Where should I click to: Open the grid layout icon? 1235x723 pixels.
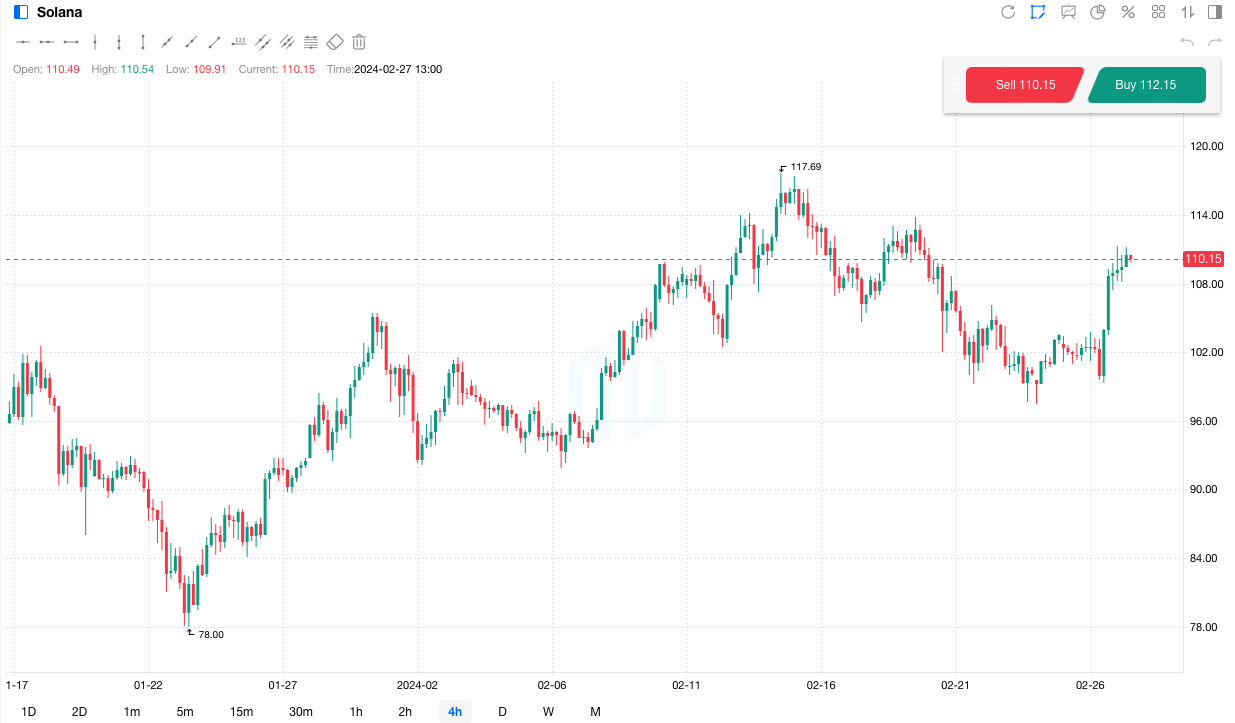[x=1159, y=12]
